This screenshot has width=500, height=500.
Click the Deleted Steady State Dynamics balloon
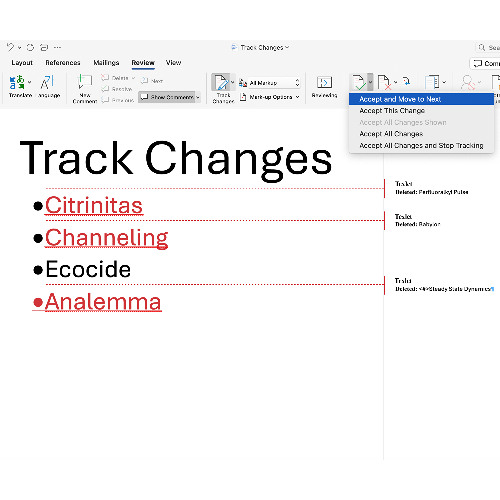pos(444,285)
